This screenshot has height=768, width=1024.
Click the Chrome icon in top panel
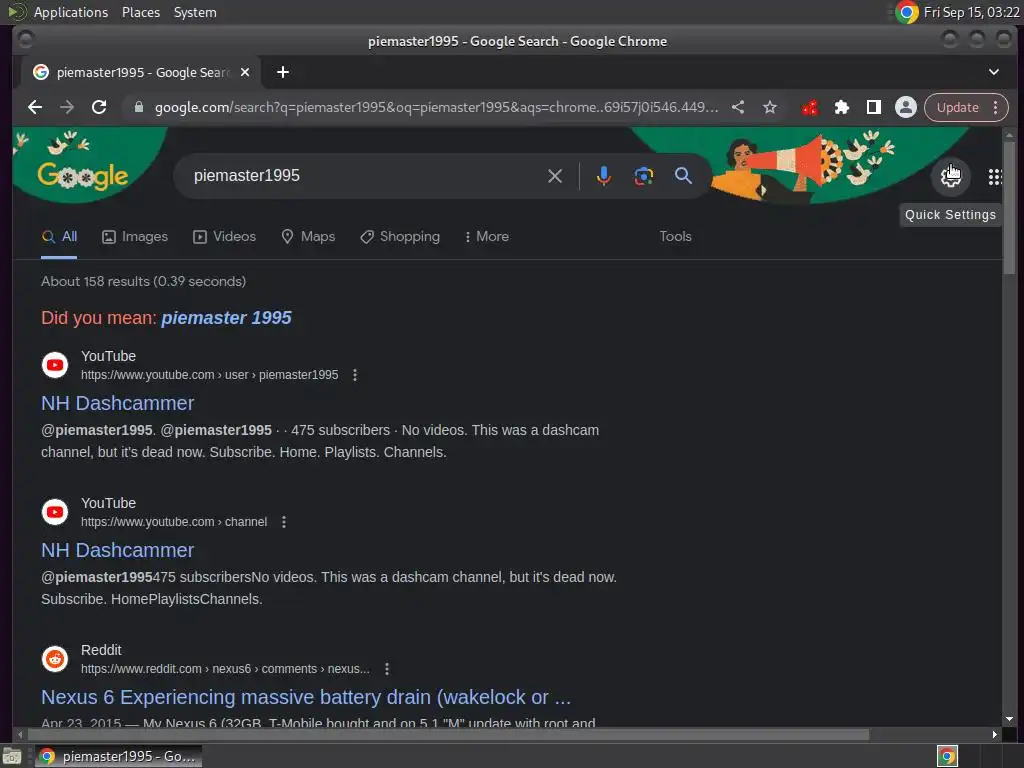[906, 12]
